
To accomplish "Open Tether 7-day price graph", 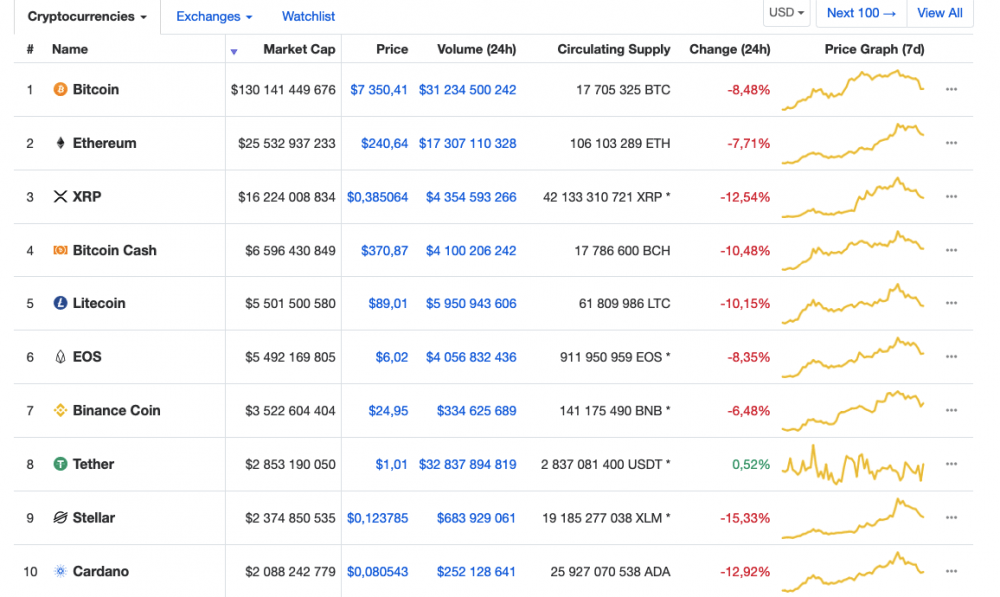I will click(853, 464).
